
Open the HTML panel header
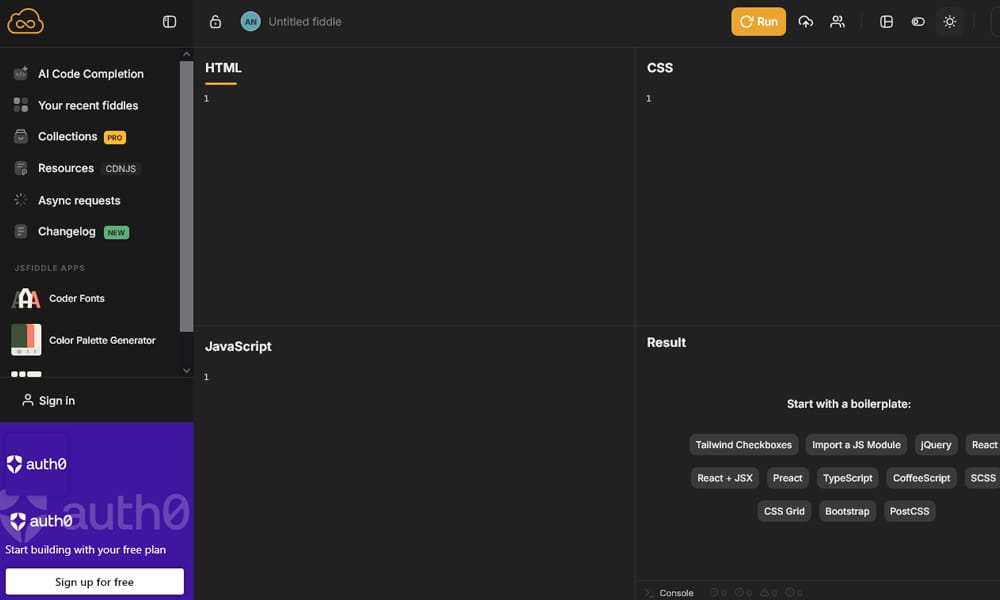pyautogui.click(x=223, y=68)
